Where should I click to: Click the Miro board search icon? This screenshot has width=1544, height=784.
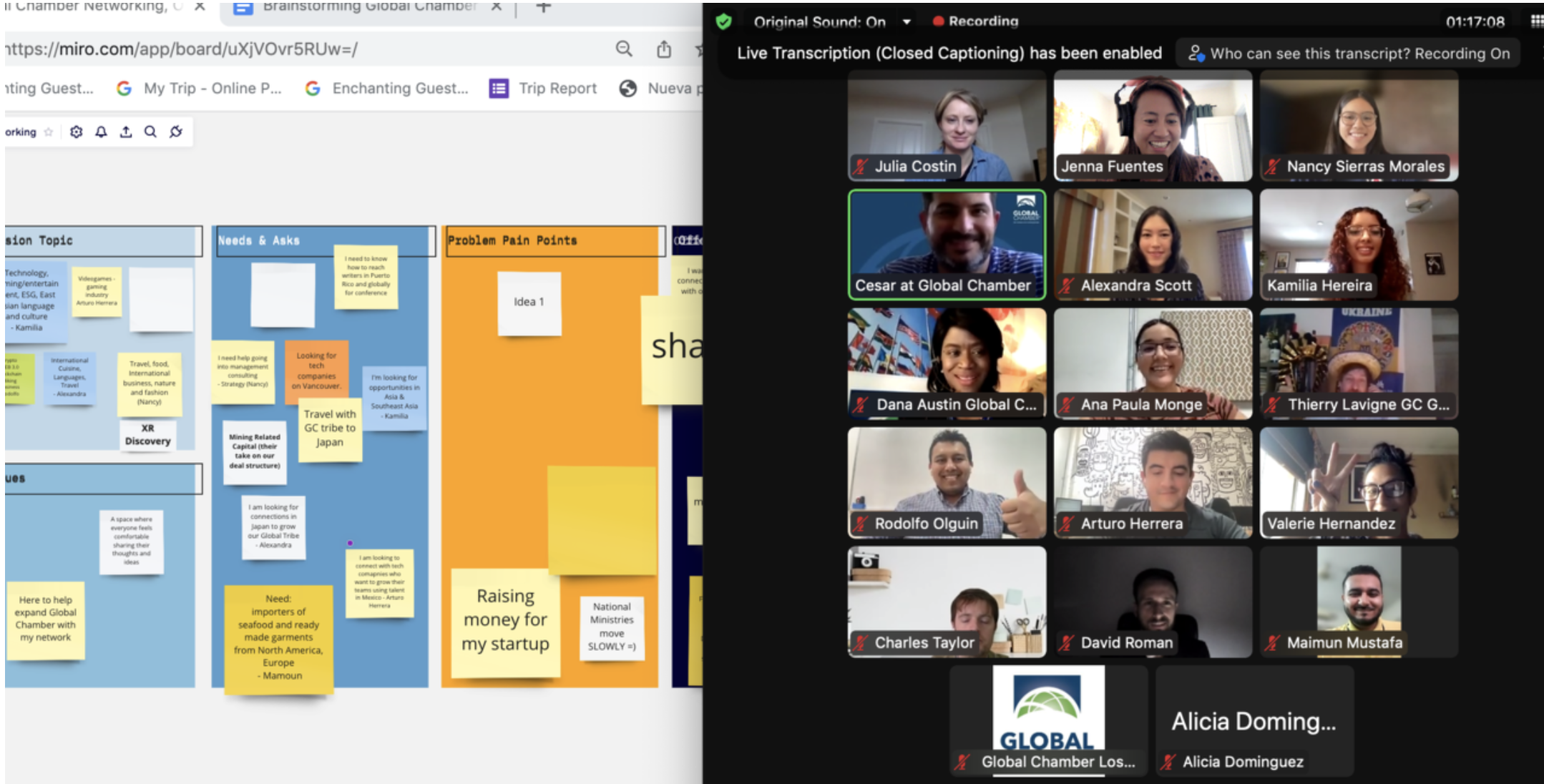[x=150, y=132]
